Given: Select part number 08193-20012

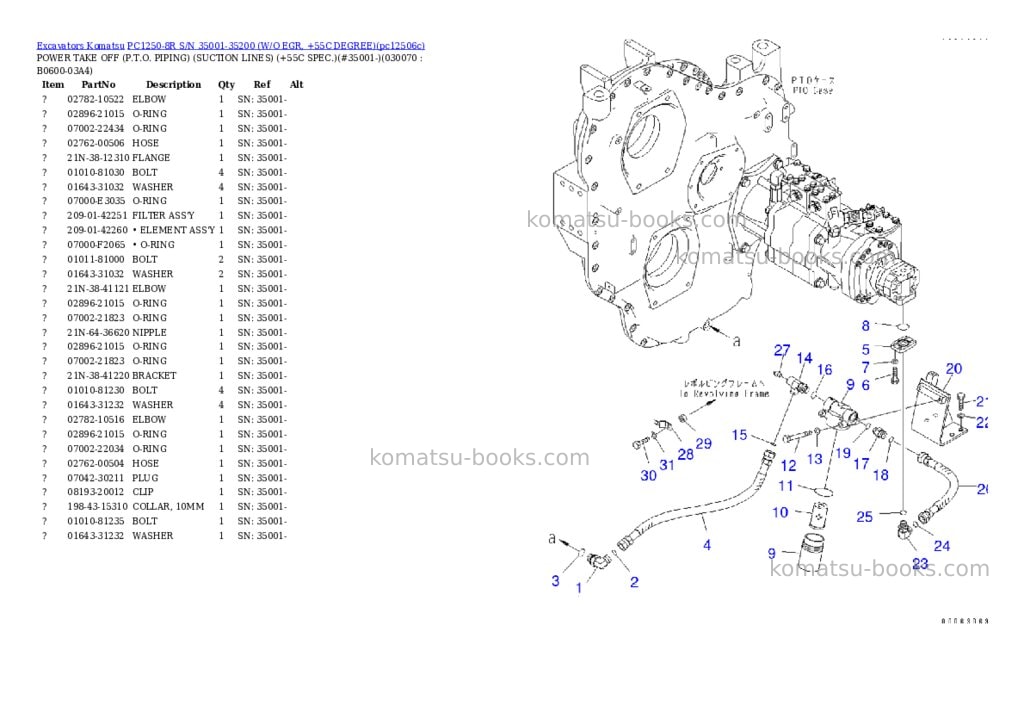Looking at the screenshot, I should (x=95, y=492).
